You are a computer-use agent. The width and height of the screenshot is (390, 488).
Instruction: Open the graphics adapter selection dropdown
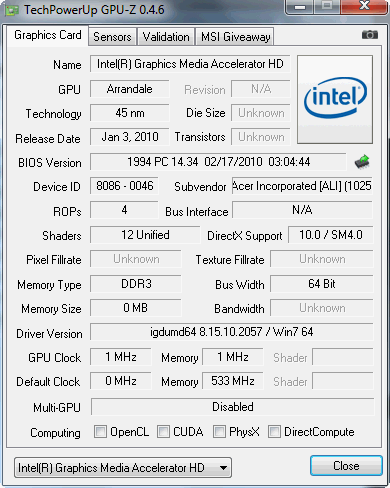tap(123, 468)
